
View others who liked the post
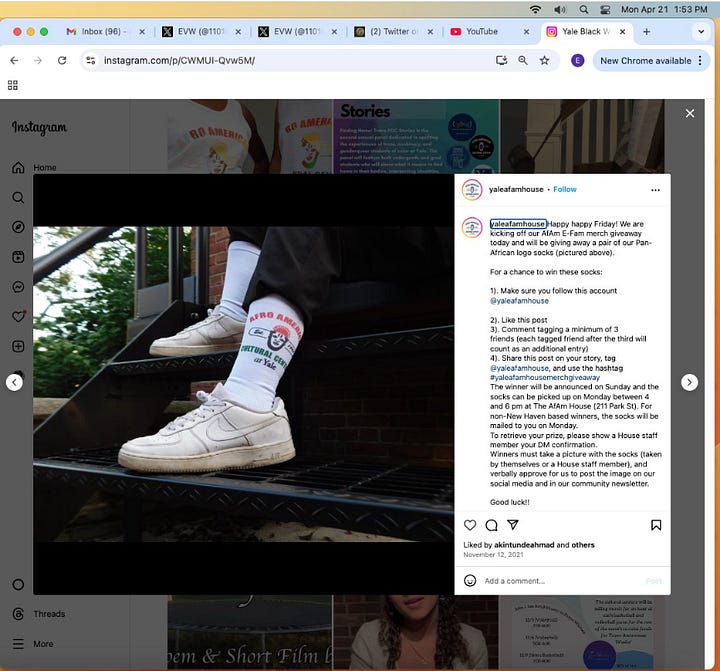(583, 545)
